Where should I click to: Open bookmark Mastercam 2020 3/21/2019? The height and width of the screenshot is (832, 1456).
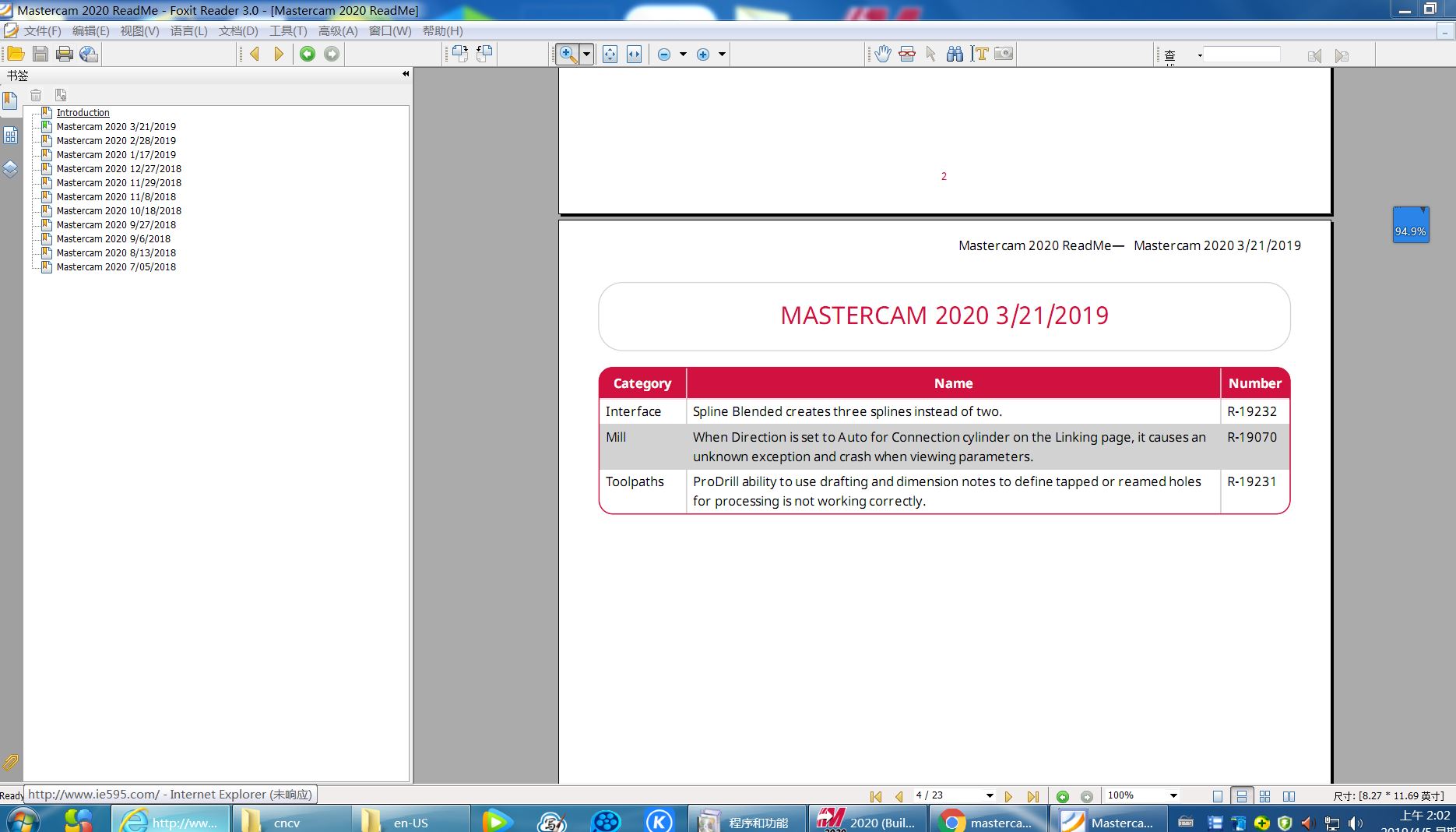116,127
